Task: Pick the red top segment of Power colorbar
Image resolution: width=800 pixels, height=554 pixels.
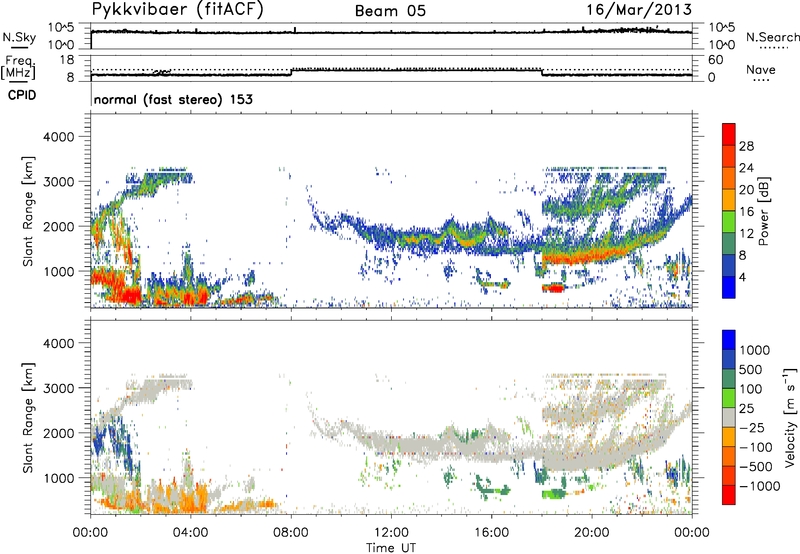Action: [x=729, y=134]
